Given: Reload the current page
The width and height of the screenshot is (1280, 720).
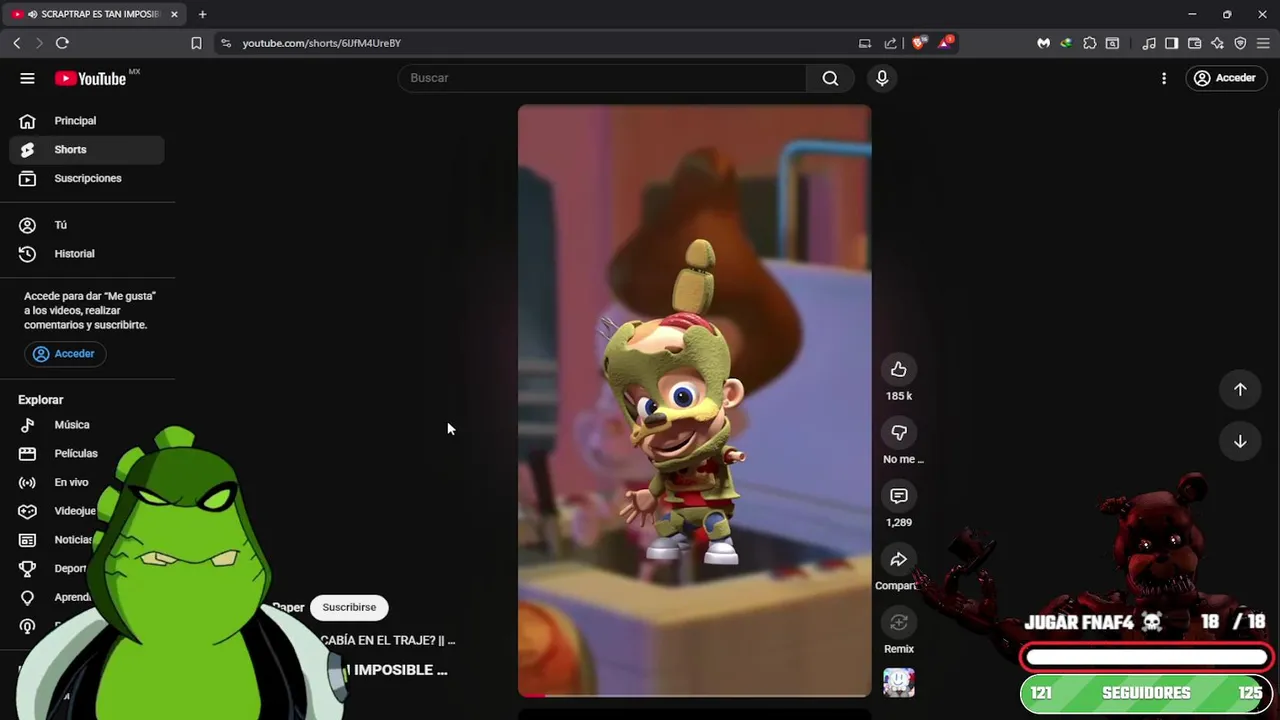Looking at the screenshot, I should click(x=62, y=43).
